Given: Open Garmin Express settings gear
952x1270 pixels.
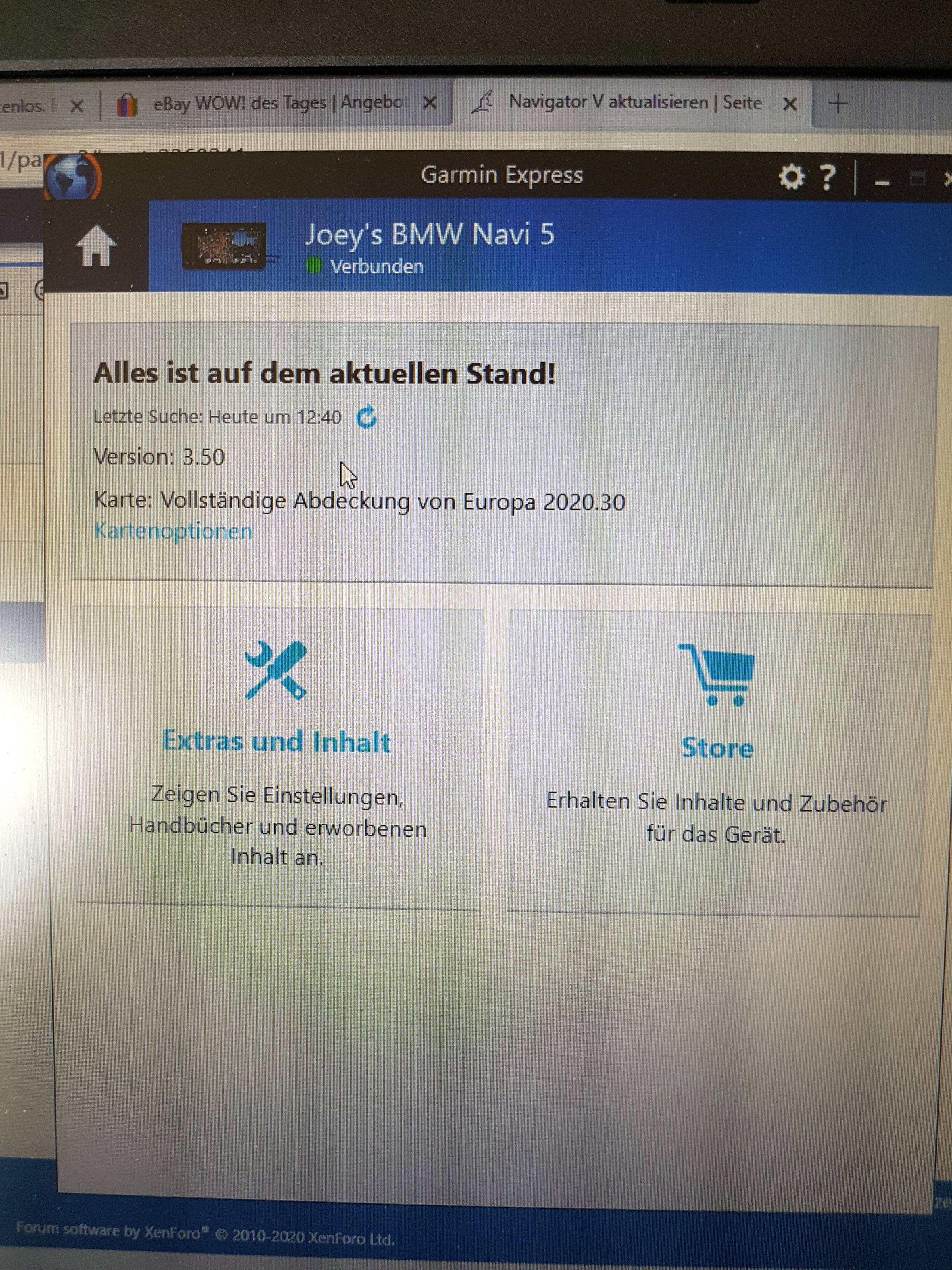Looking at the screenshot, I should click(792, 177).
